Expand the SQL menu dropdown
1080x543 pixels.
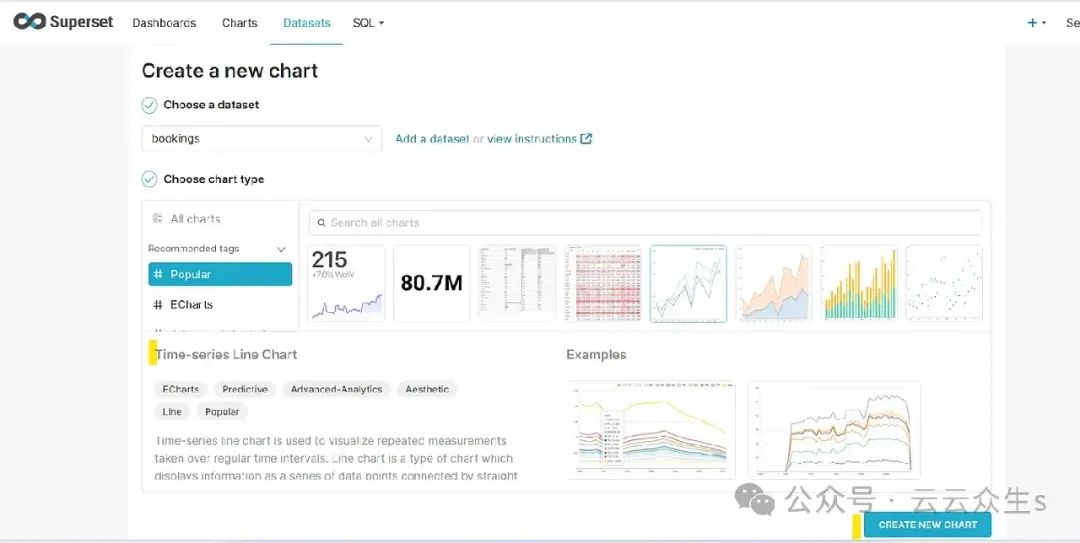[x=368, y=23]
